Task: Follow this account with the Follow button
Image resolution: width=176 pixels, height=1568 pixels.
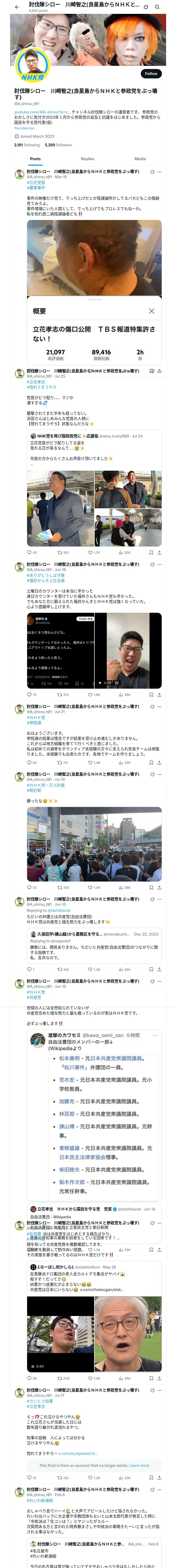Action: point(151,73)
